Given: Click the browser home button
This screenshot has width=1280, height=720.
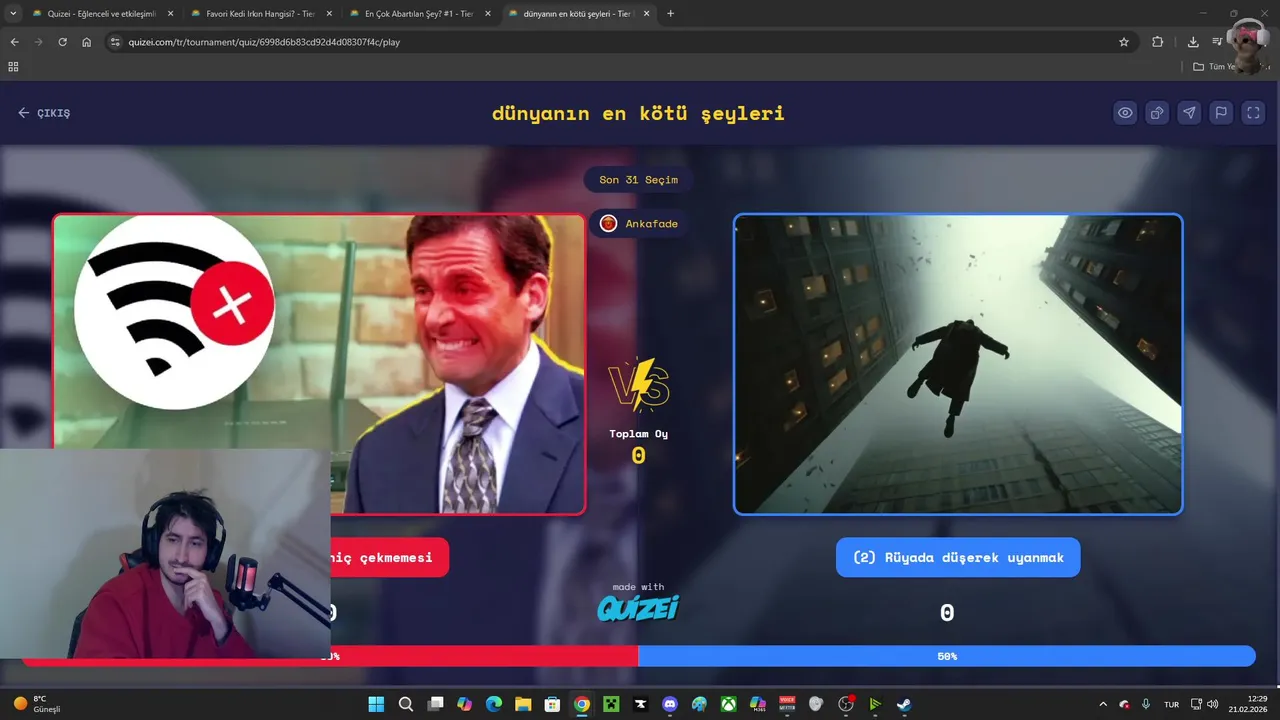Looking at the screenshot, I should (x=86, y=42).
